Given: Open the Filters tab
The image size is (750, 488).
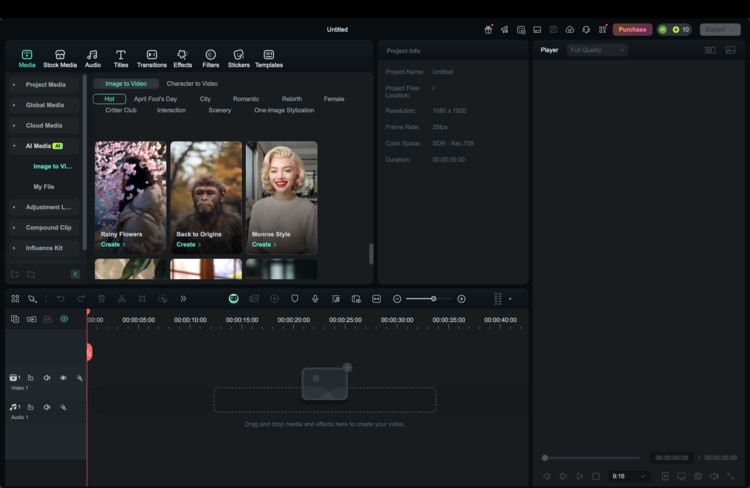Looking at the screenshot, I should point(210,58).
